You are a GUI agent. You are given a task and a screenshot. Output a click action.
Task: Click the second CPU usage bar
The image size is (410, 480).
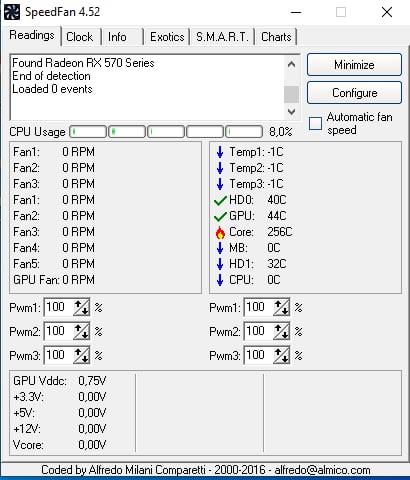pos(127,132)
